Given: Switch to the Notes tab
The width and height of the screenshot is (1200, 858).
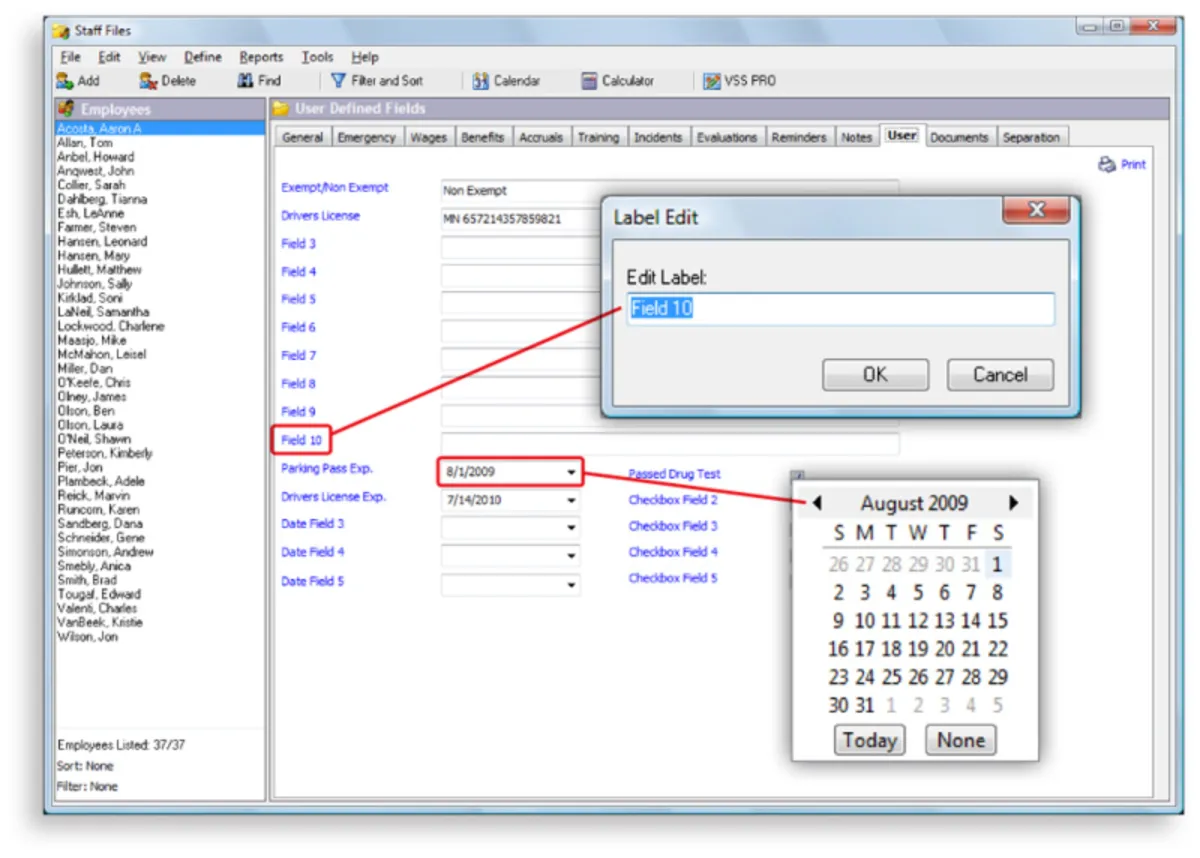Looking at the screenshot, I should (x=856, y=138).
